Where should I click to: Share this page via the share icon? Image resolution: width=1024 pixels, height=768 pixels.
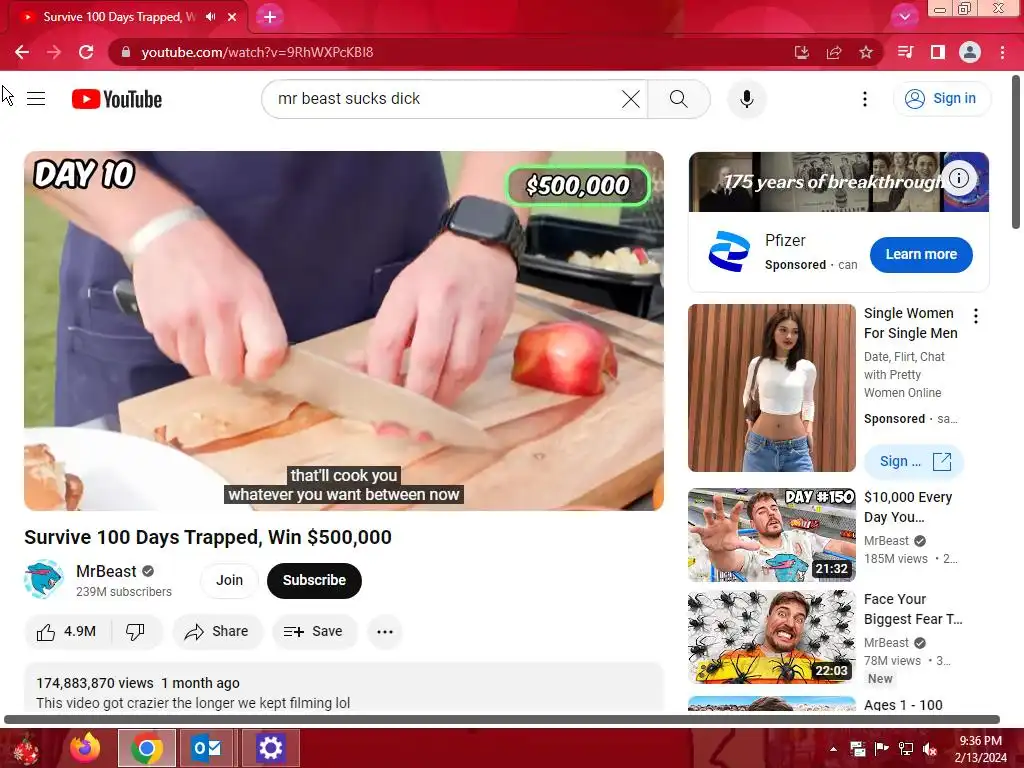tap(834, 52)
